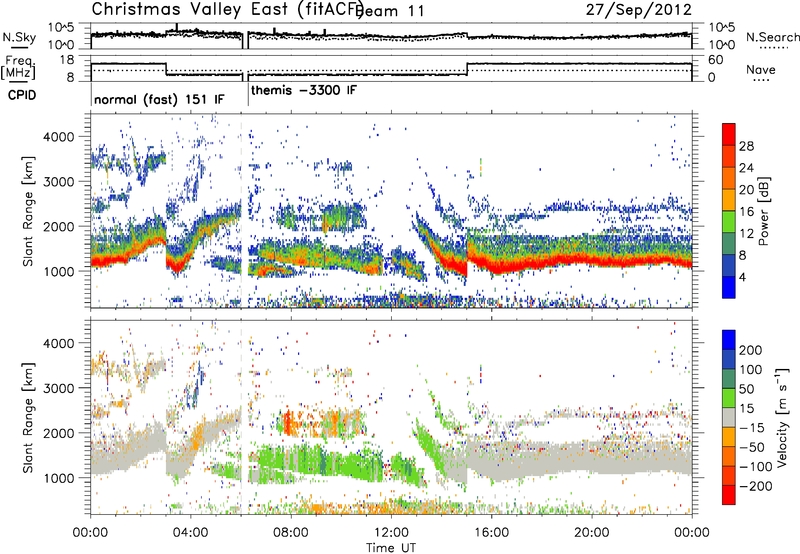800x554 pixels.
Task: Click the '18' frequency axis value
Action: (67, 60)
